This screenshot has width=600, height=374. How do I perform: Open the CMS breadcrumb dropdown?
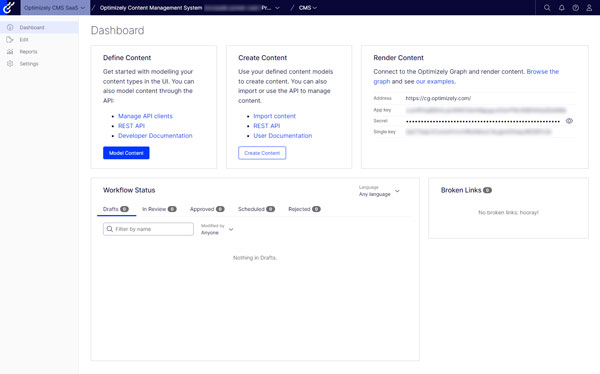pos(308,8)
